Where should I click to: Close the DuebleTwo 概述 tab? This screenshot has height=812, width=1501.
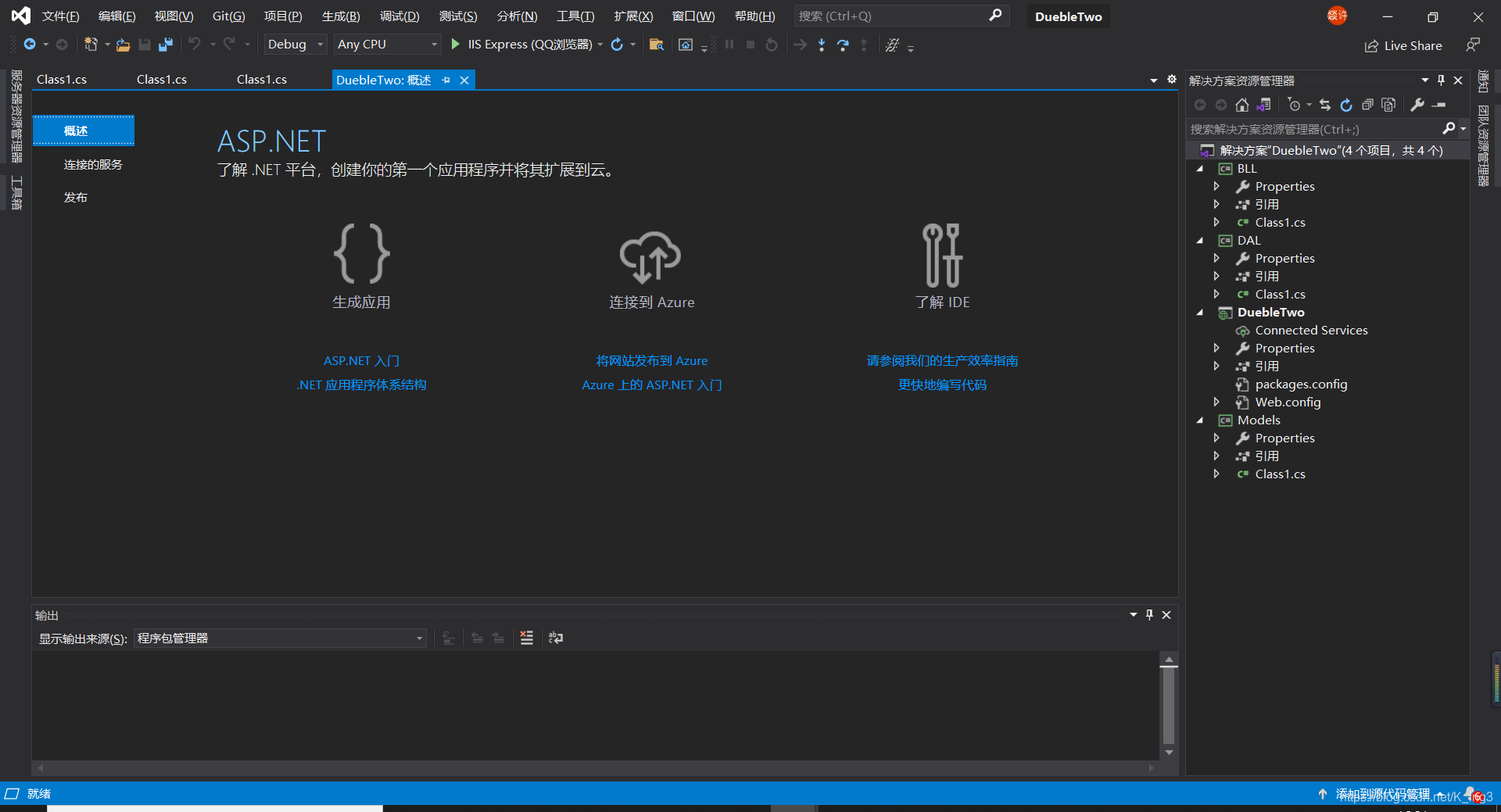tap(464, 80)
